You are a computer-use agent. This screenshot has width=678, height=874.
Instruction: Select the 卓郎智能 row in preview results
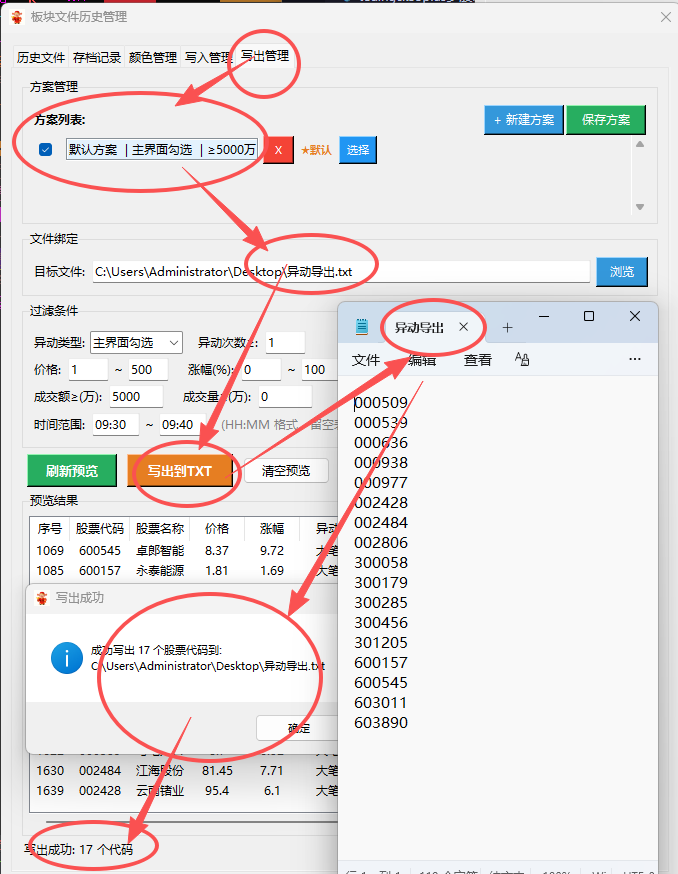click(184, 551)
